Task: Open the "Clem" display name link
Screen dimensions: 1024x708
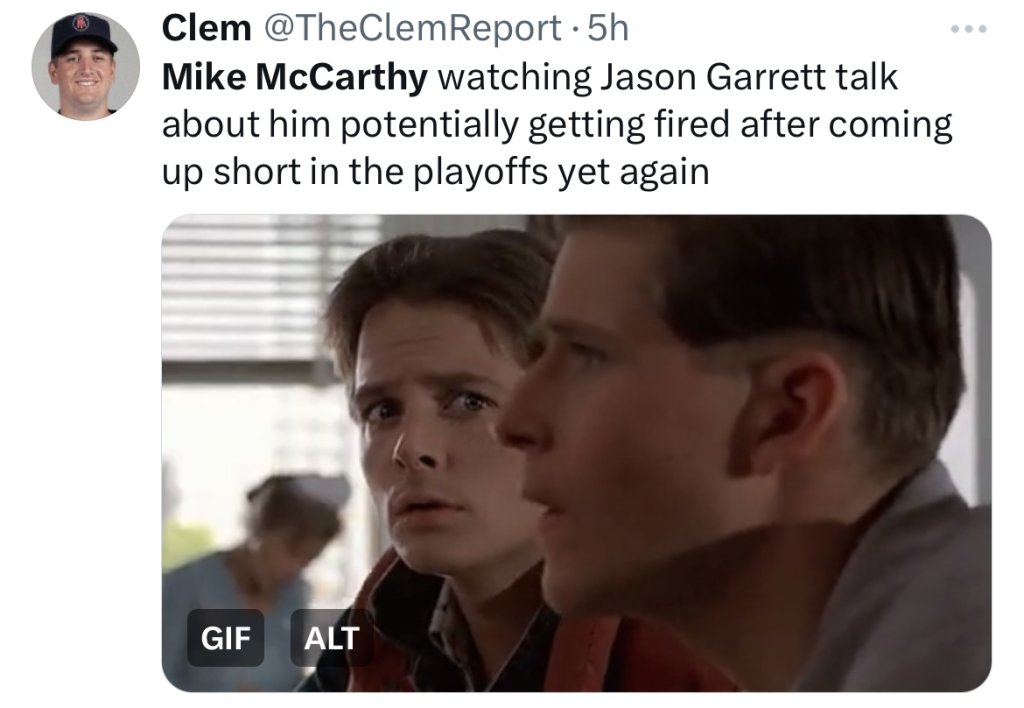Action: point(206,28)
